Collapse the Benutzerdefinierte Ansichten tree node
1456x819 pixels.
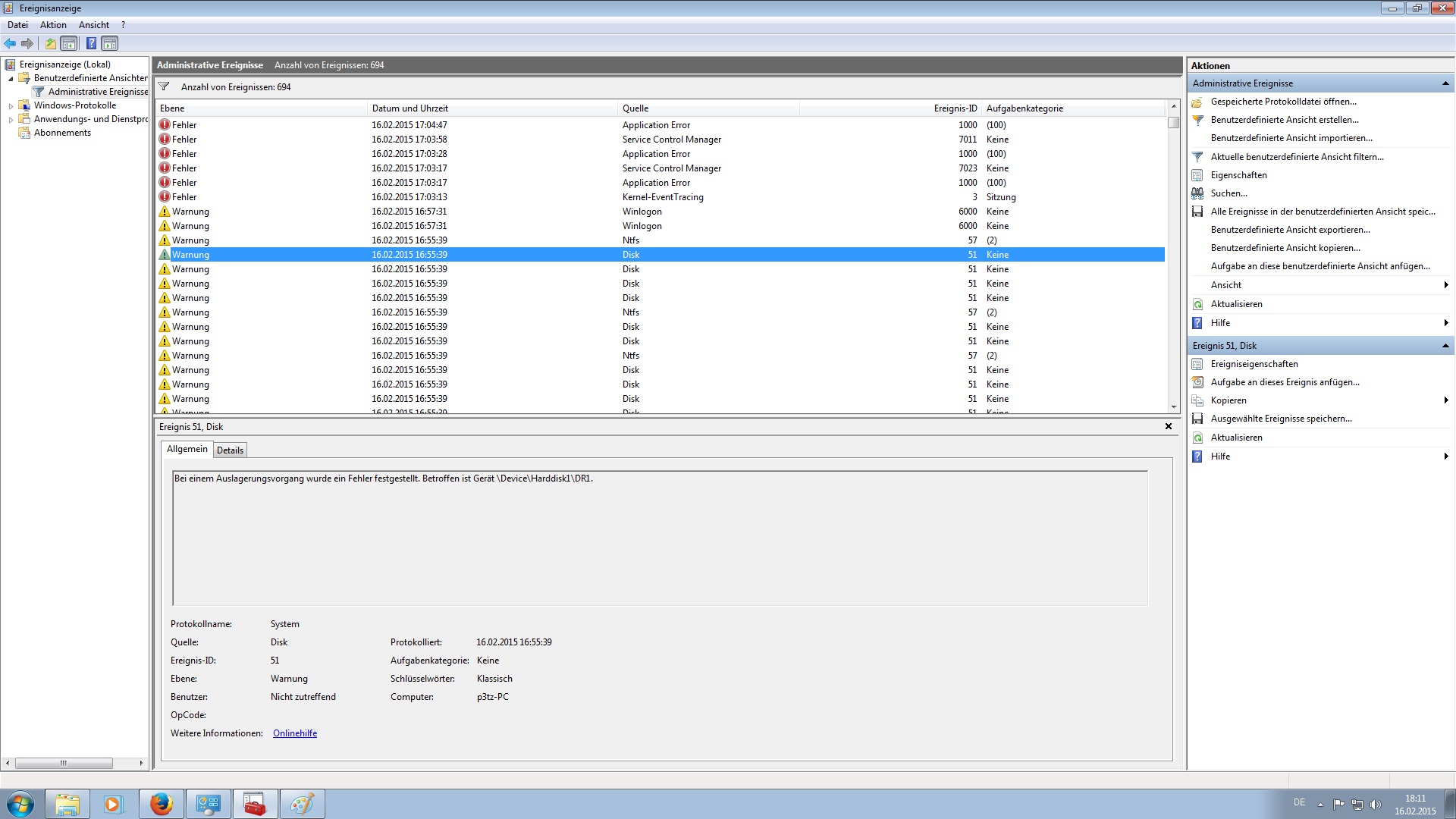click(x=11, y=79)
